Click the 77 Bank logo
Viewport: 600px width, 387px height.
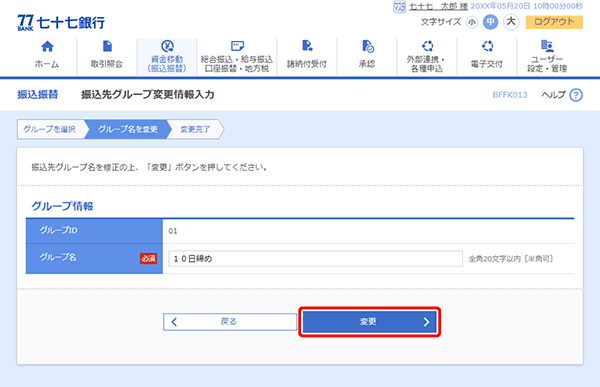tap(61, 23)
